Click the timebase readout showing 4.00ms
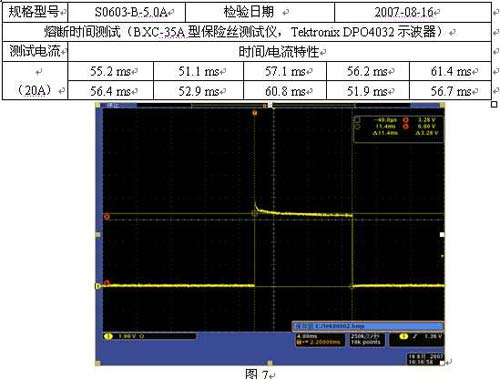Viewport: 500px width, 379px height. [x=320, y=340]
